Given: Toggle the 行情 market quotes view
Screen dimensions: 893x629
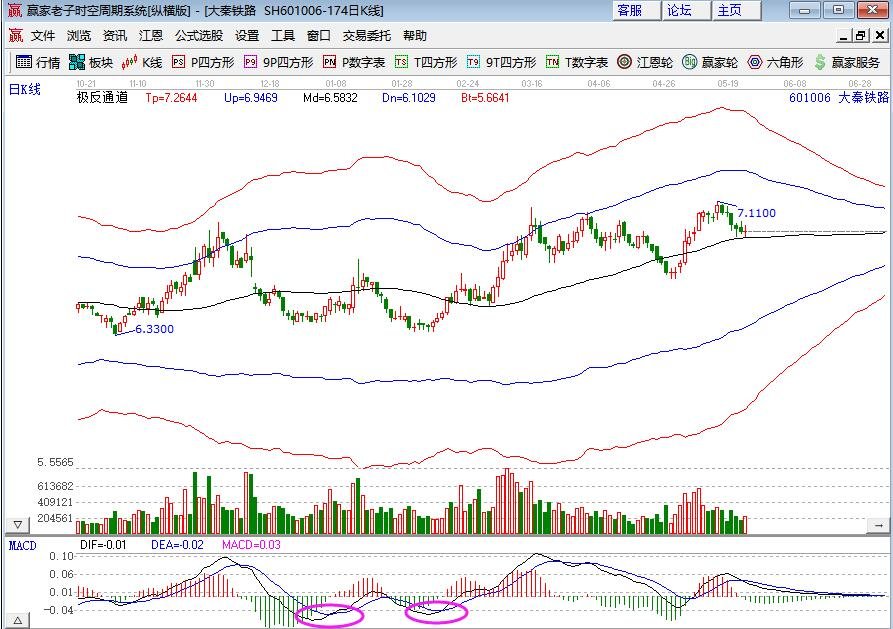Looking at the screenshot, I should (x=38, y=61).
